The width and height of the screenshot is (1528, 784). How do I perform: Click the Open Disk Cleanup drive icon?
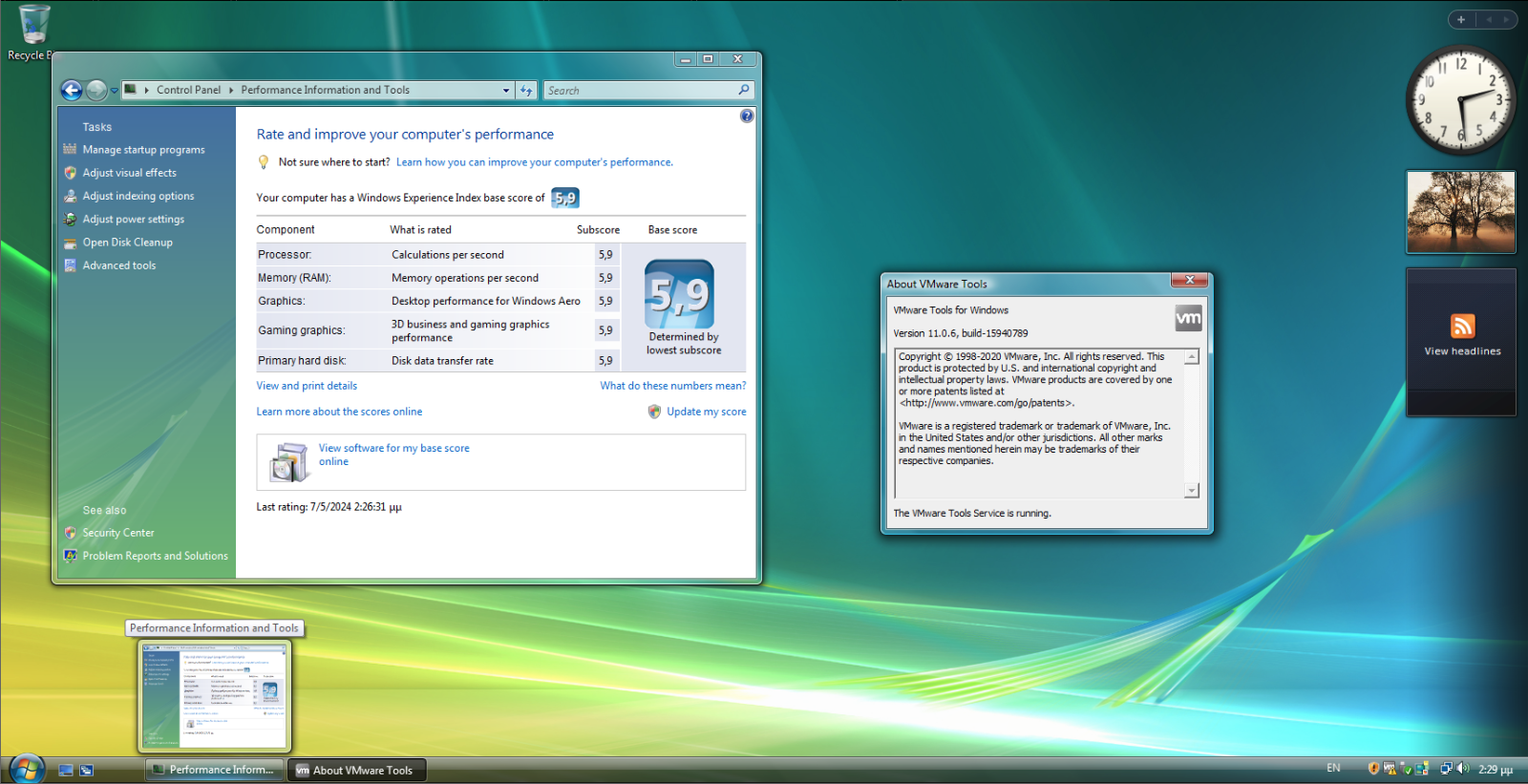click(x=70, y=243)
